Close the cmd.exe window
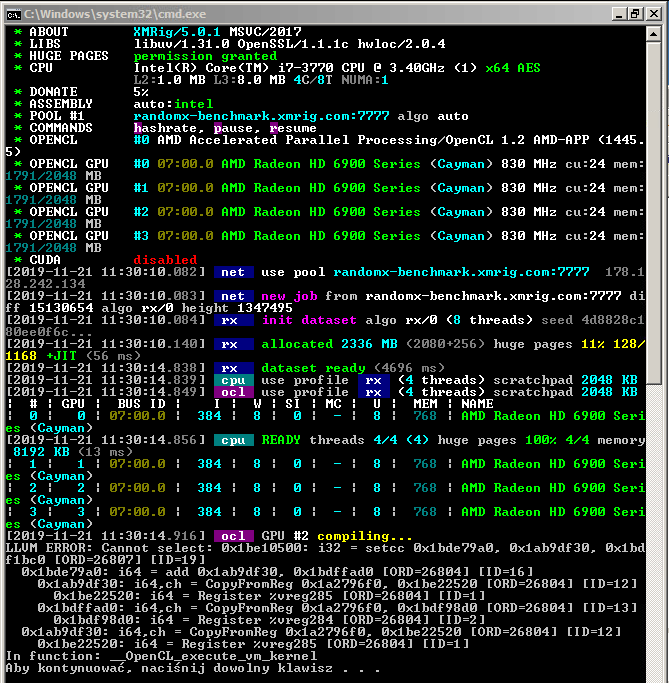Screen dimensions: 669x683 (653, 14)
